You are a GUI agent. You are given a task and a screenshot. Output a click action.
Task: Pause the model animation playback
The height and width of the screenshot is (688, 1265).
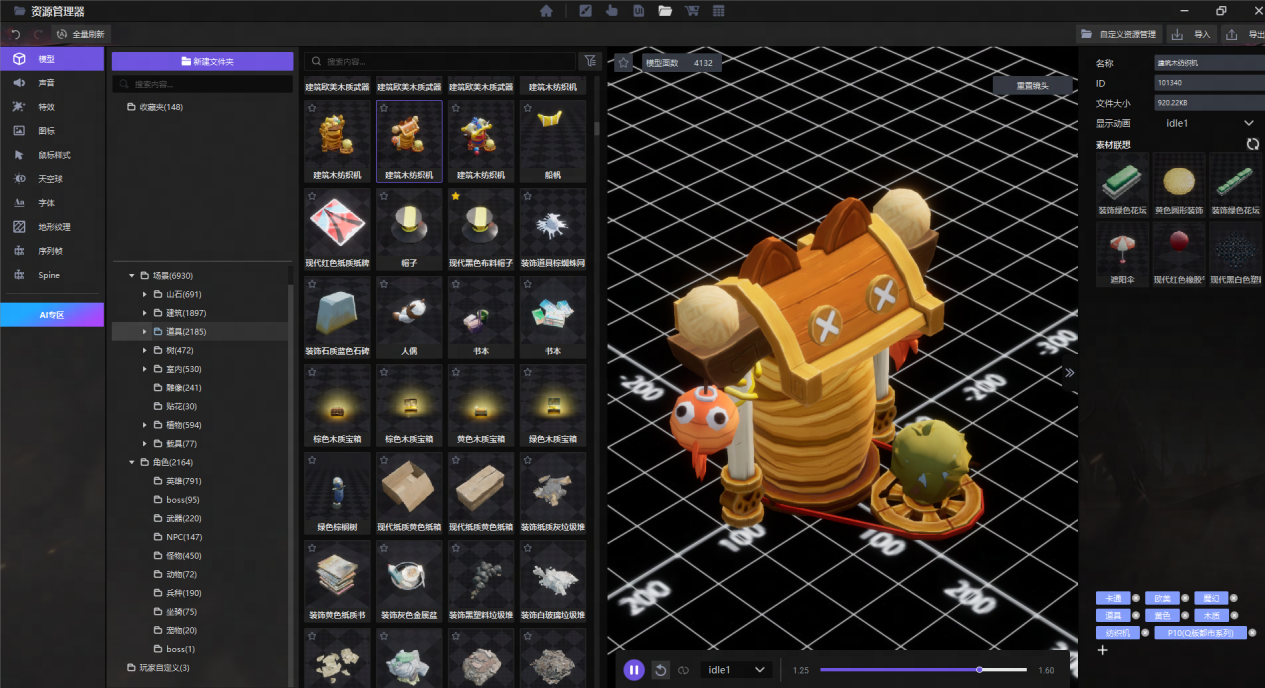point(634,670)
